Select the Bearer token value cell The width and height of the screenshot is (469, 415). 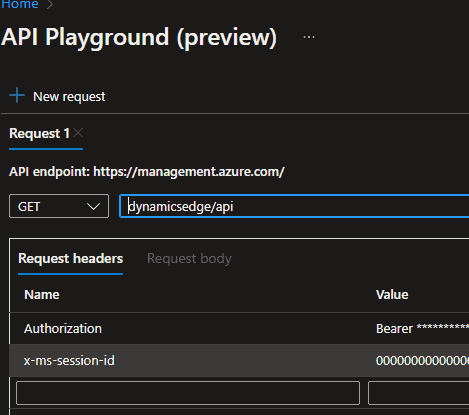point(422,329)
